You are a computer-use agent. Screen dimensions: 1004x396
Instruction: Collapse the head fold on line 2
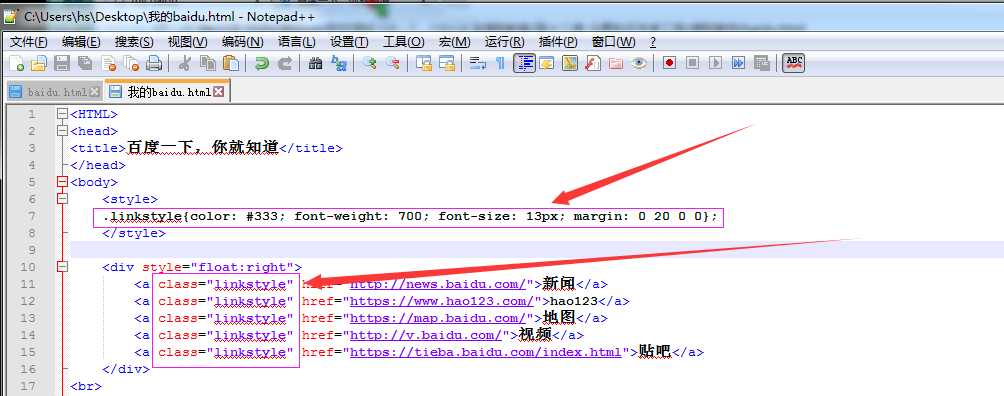tap(61, 131)
